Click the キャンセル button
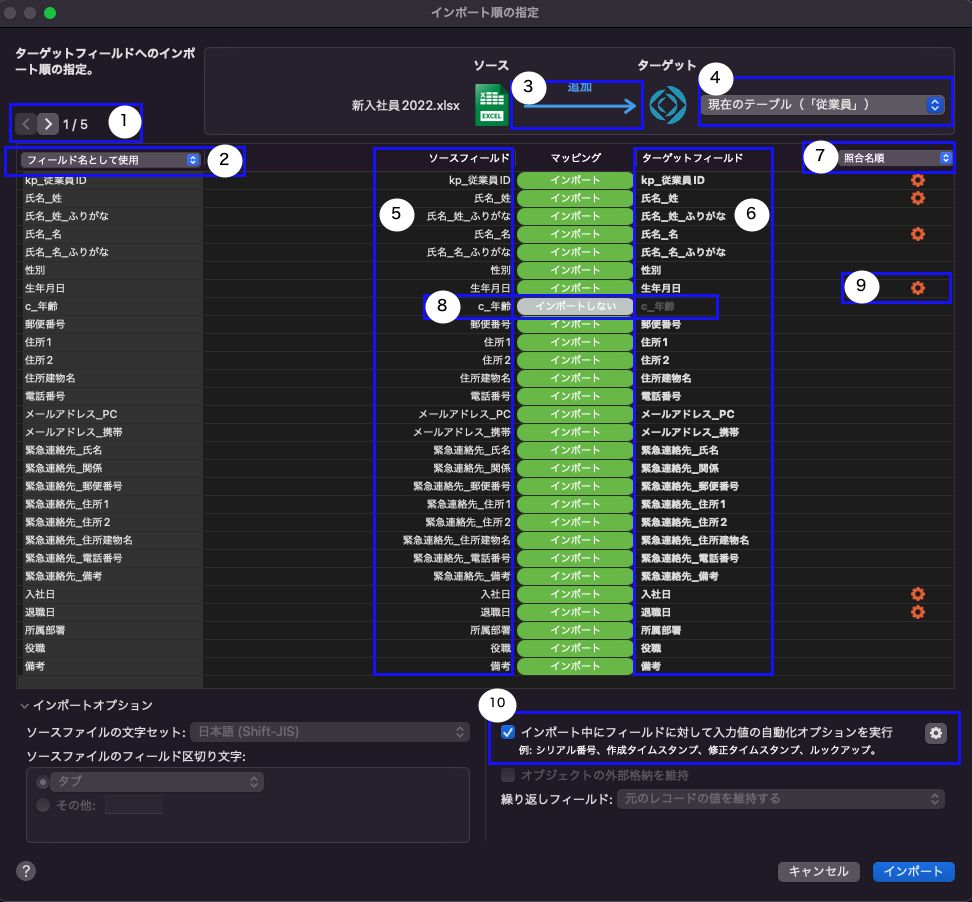 click(818, 871)
